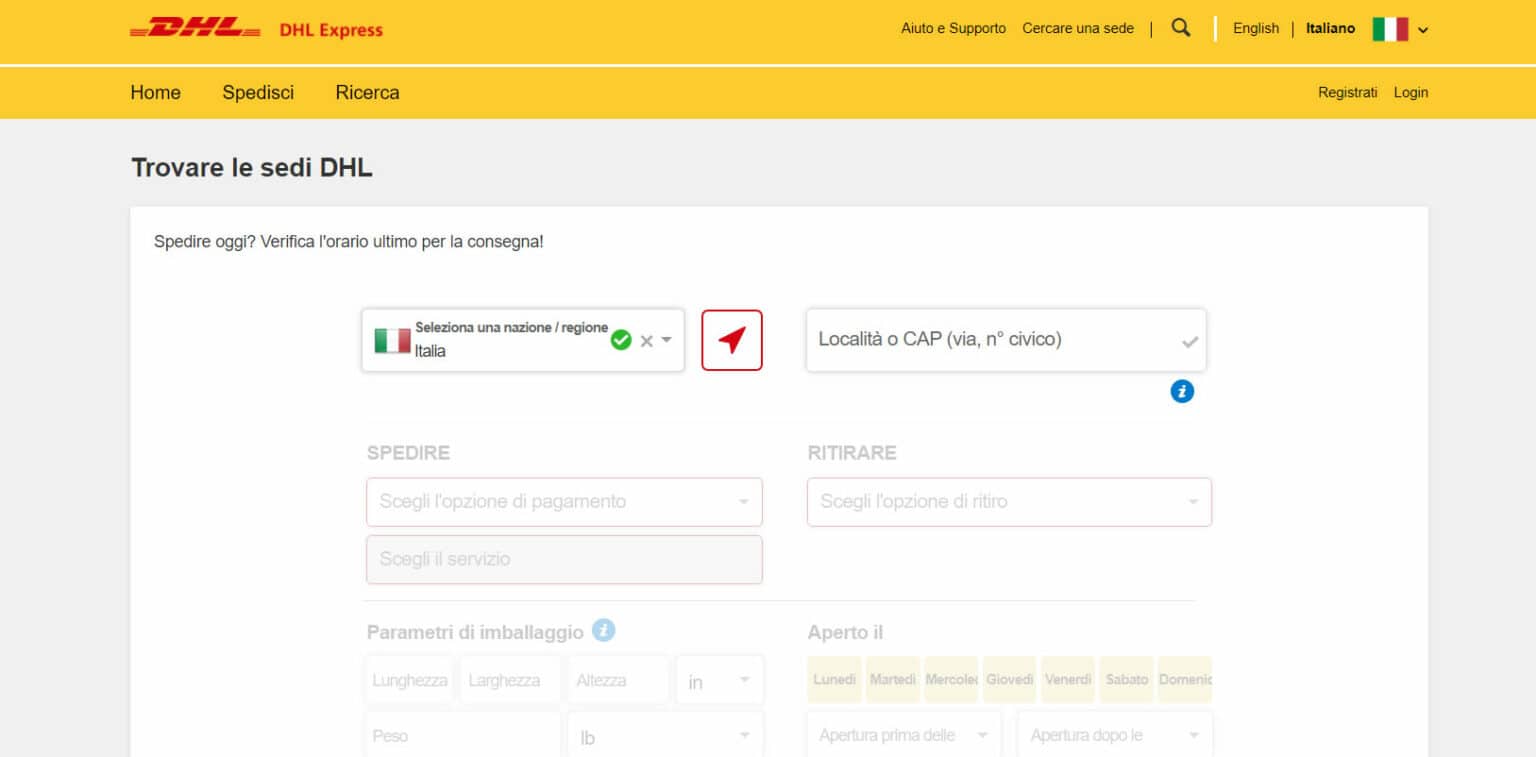Click the green checkmark next to Italia

621,339
